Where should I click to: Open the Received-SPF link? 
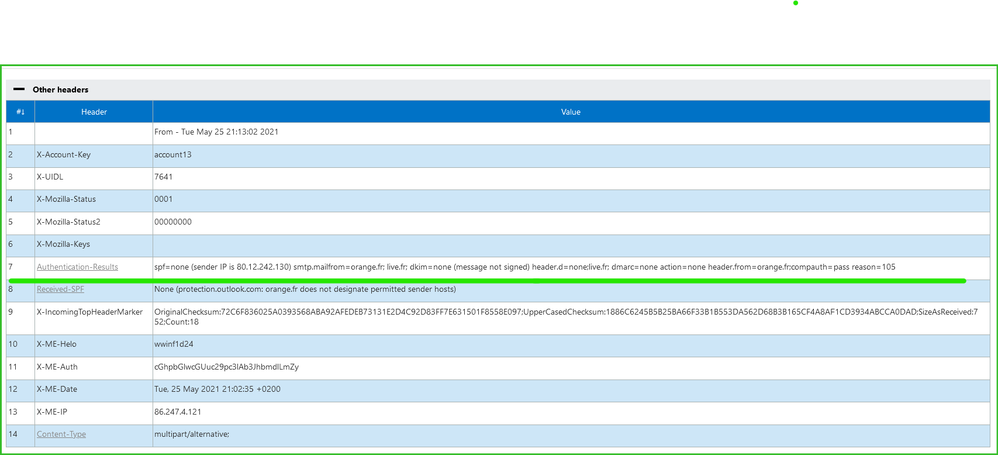pyautogui.click(x=60, y=290)
